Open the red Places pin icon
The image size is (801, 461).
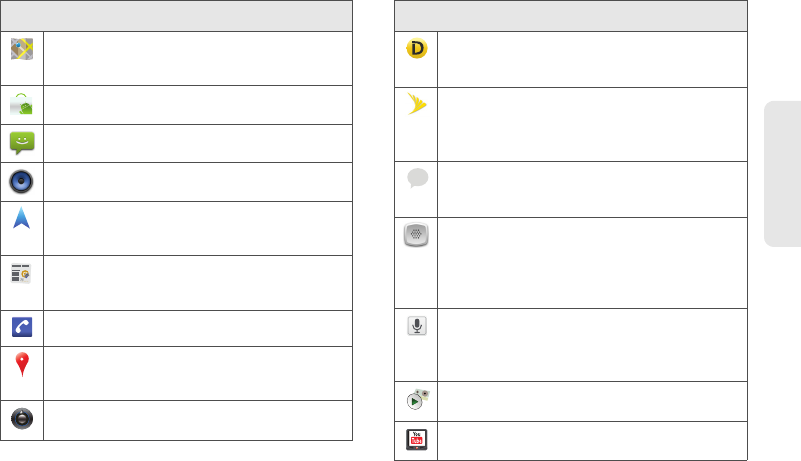[x=22, y=366]
